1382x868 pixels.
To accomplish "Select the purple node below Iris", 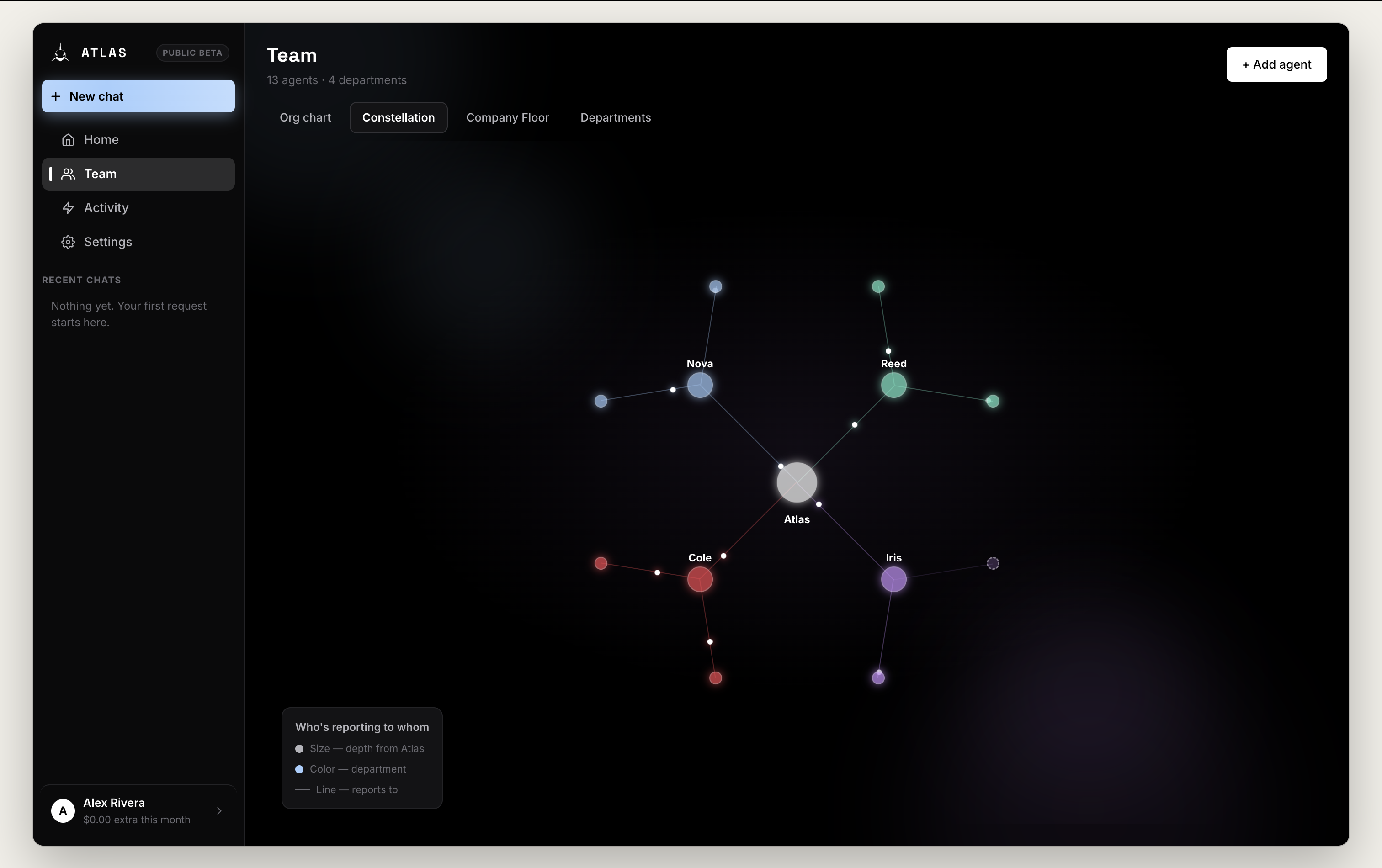I will pos(878,677).
